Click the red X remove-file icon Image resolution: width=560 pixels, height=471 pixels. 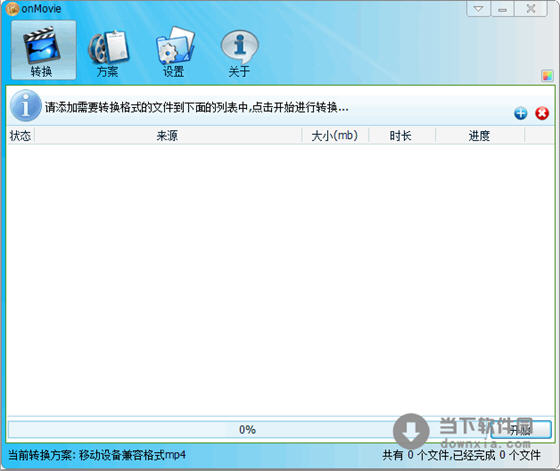542,114
